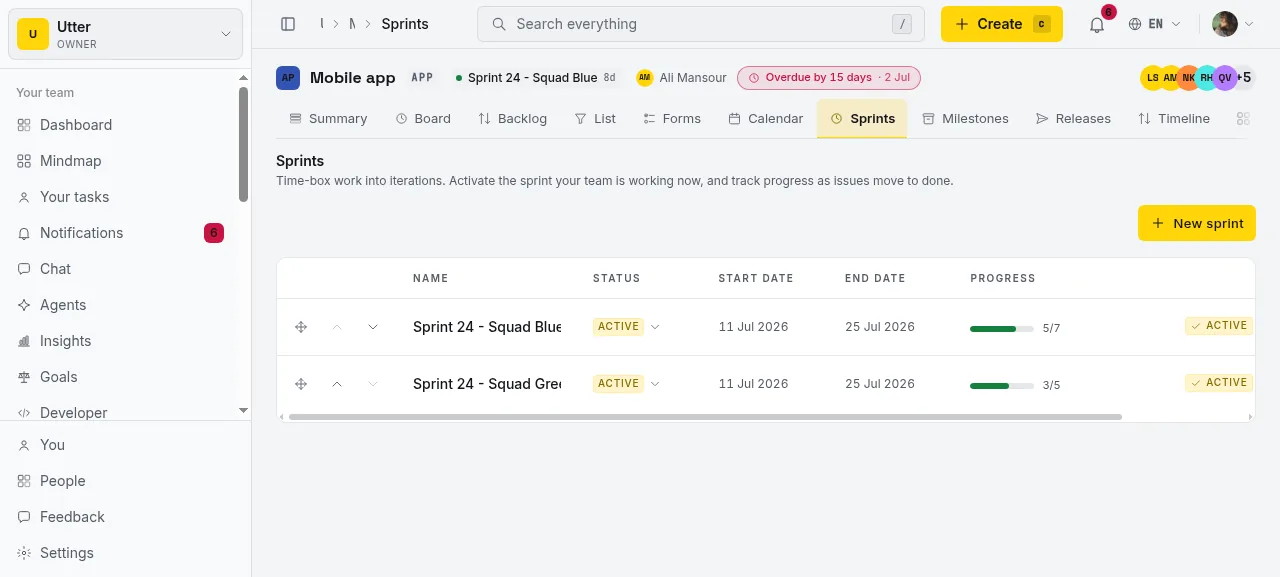Click the Mobile app project title
The width and height of the screenshot is (1280, 577).
pos(353,78)
